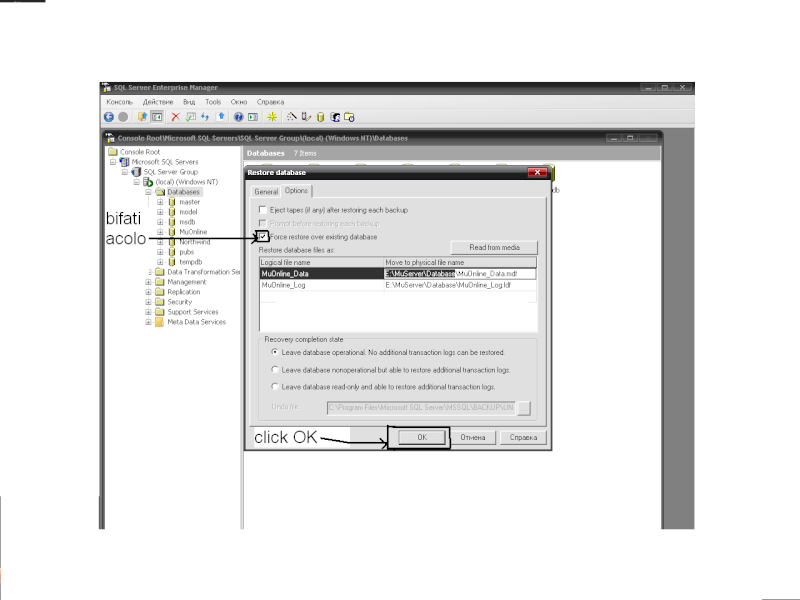Click the OK button in Restore dialog
The height and width of the screenshot is (600, 800).
point(422,437)
